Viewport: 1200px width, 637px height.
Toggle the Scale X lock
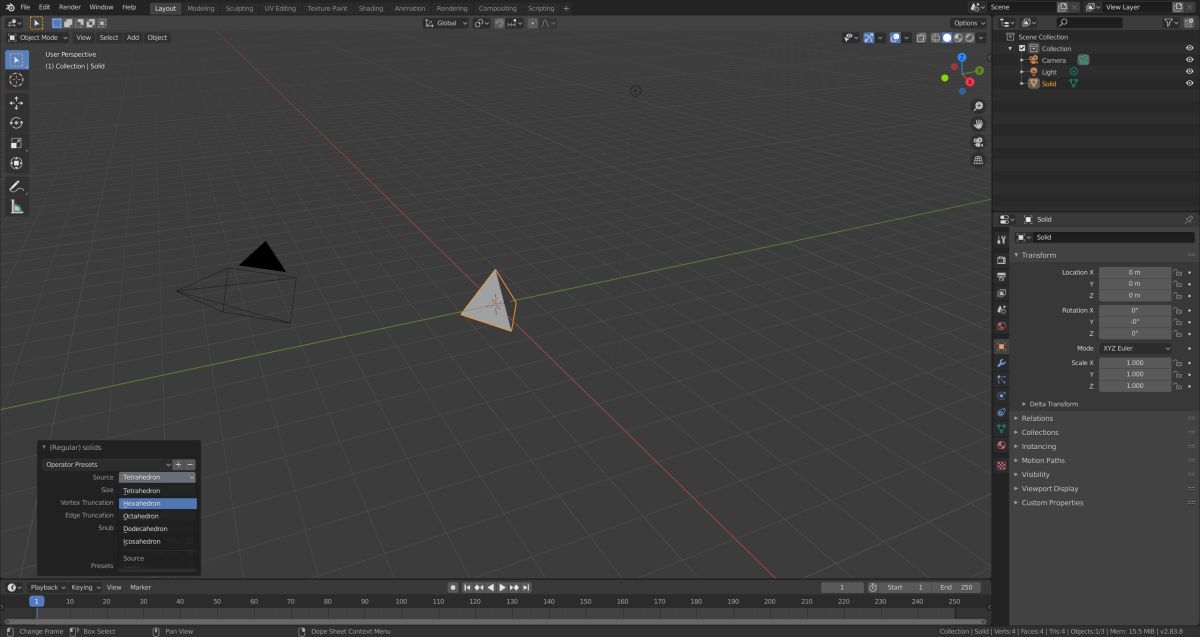point(1178,363)
